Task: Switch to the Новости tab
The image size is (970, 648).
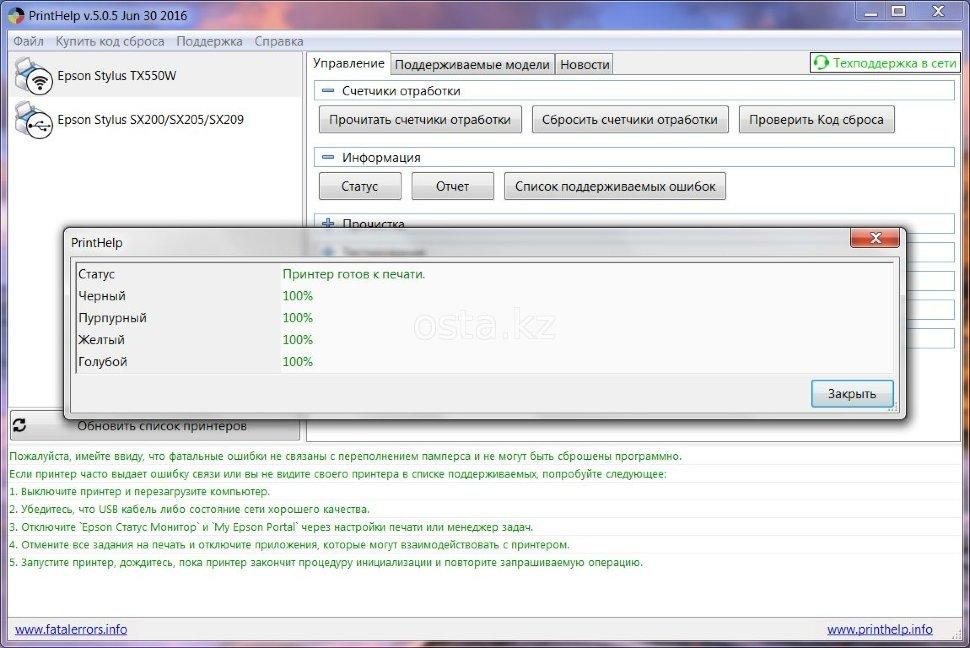Action: [x=584, y=64]
